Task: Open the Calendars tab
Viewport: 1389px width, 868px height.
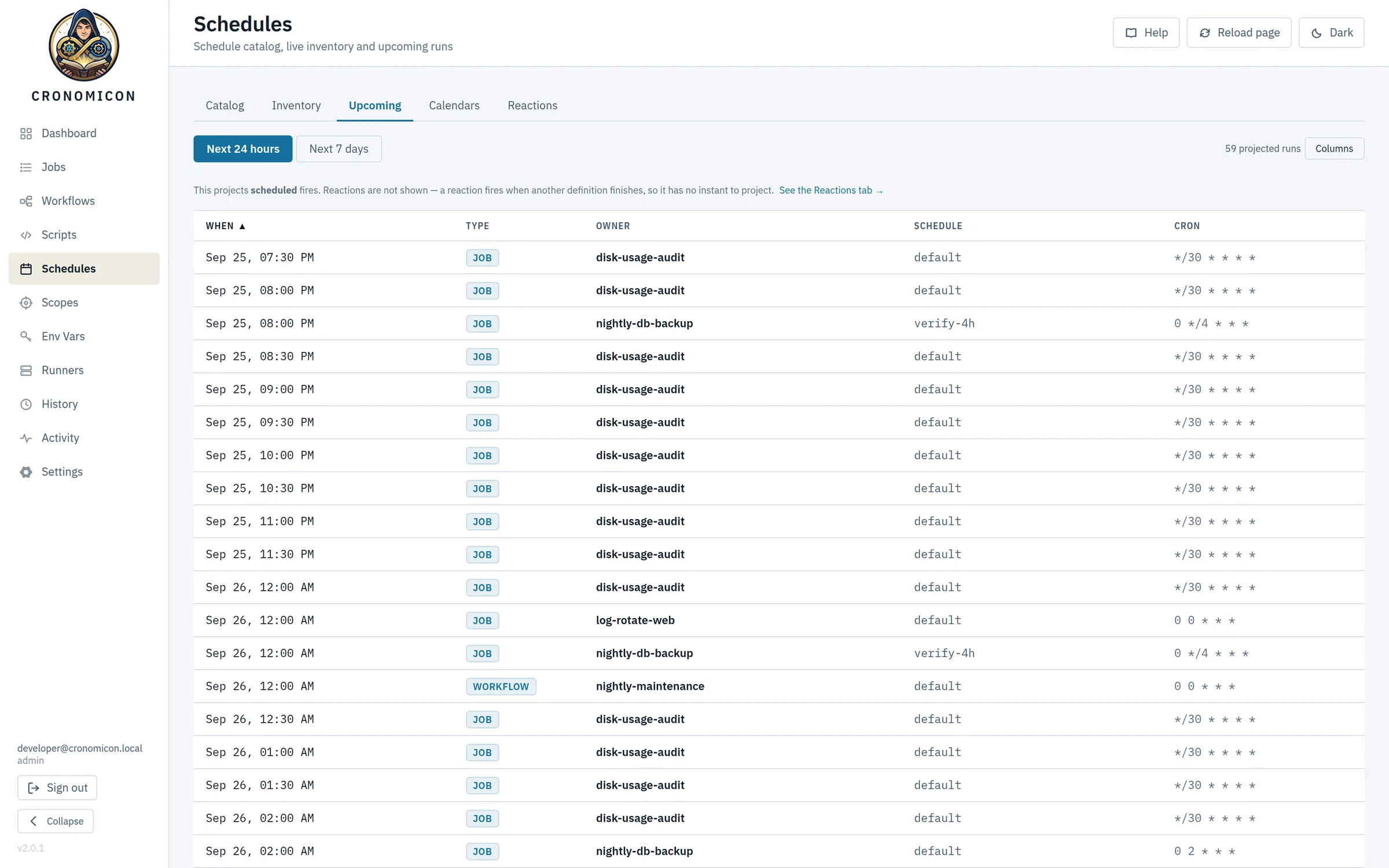Action: click(x=454, y=105)
